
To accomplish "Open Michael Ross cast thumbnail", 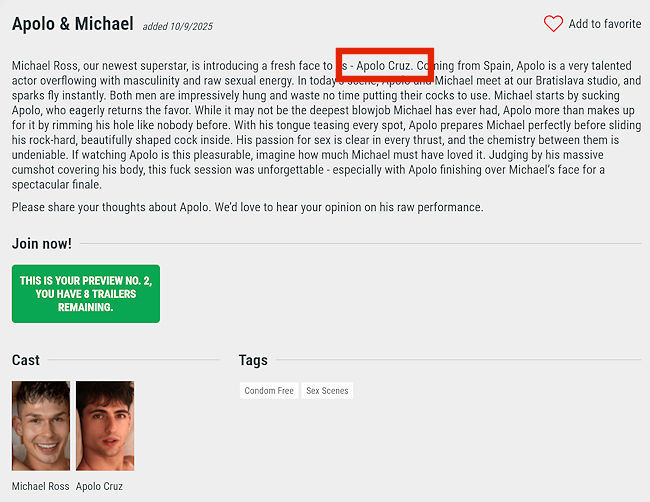I will click(x=41, y=425).
